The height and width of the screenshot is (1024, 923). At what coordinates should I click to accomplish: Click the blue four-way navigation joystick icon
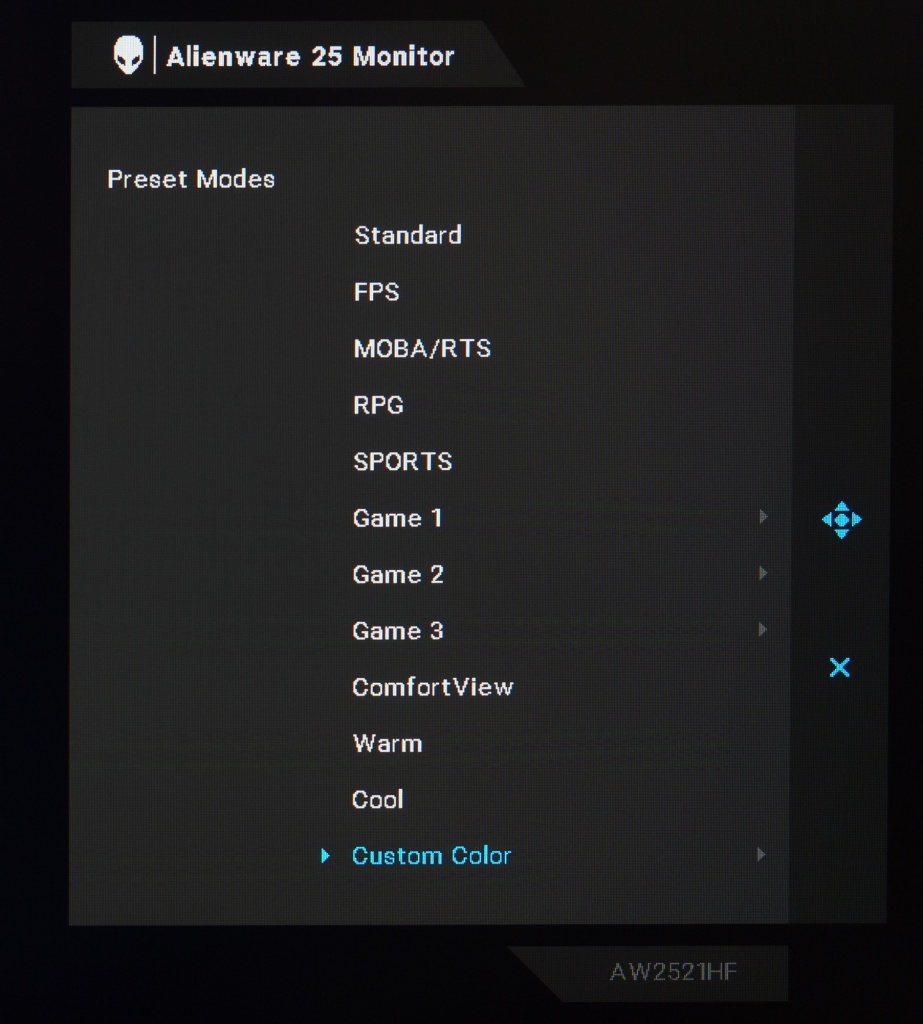coord(841,520)
